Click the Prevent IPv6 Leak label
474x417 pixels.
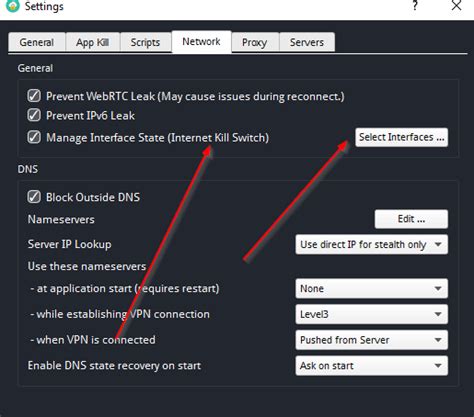tap(90, 116)
